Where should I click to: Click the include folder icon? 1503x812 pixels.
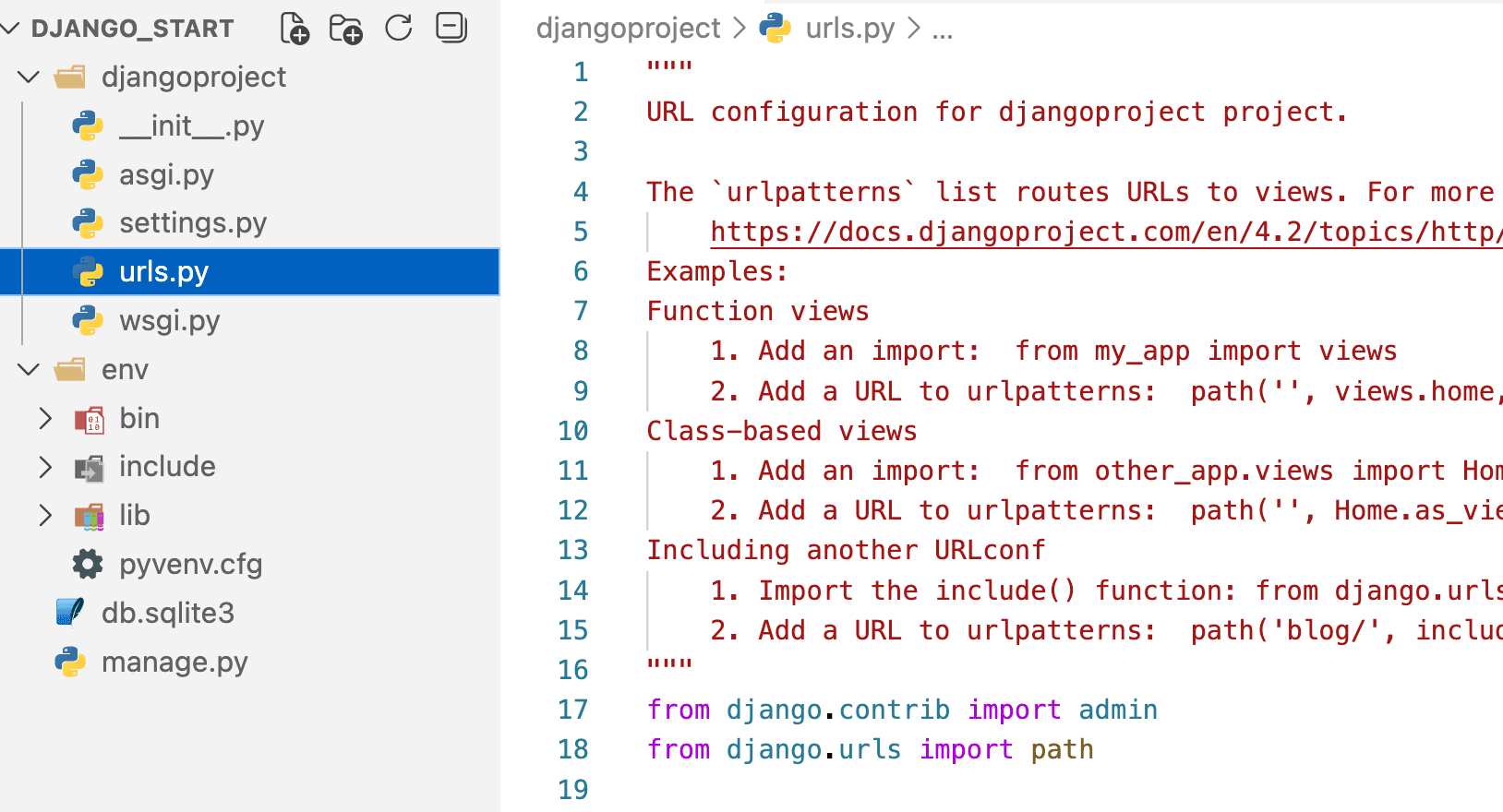[x=89, y=469]
